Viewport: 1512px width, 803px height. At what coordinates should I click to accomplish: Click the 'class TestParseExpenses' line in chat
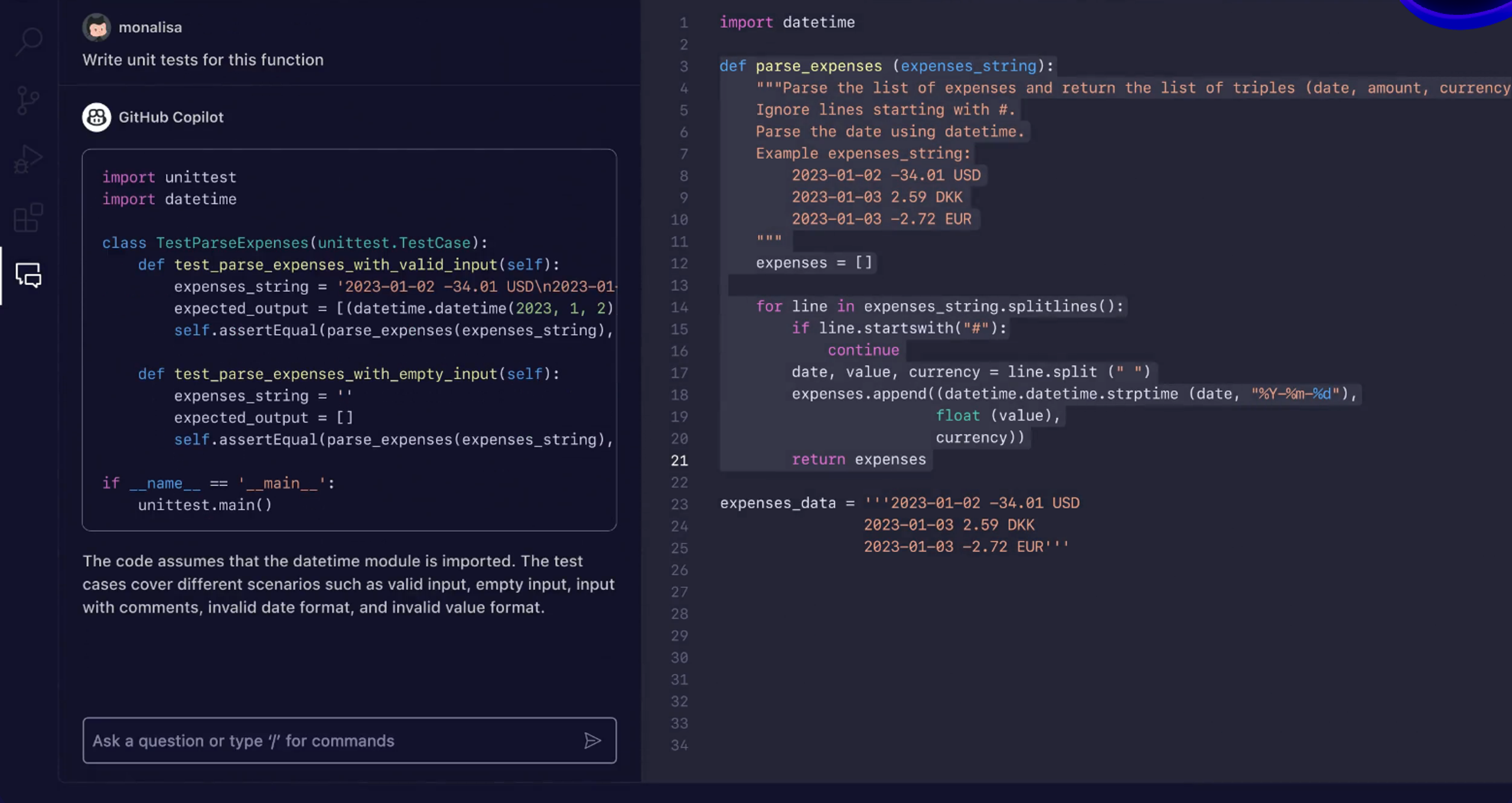pos(294,243)
